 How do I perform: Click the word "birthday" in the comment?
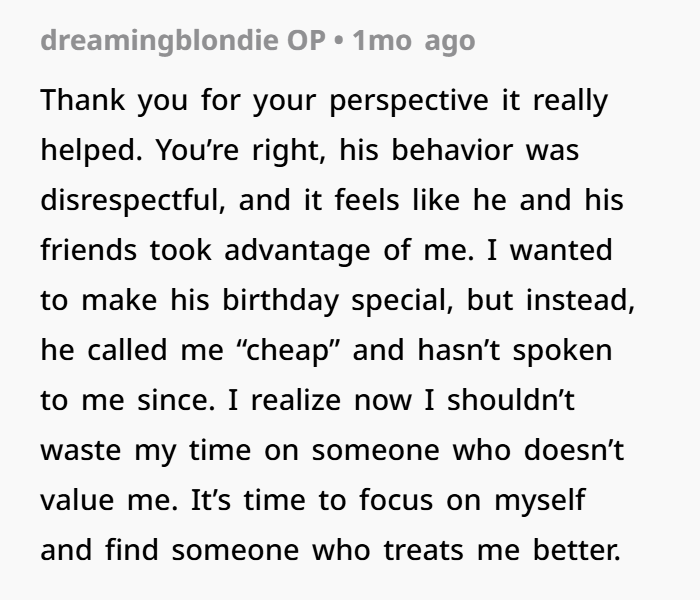[x=280, y=300]
